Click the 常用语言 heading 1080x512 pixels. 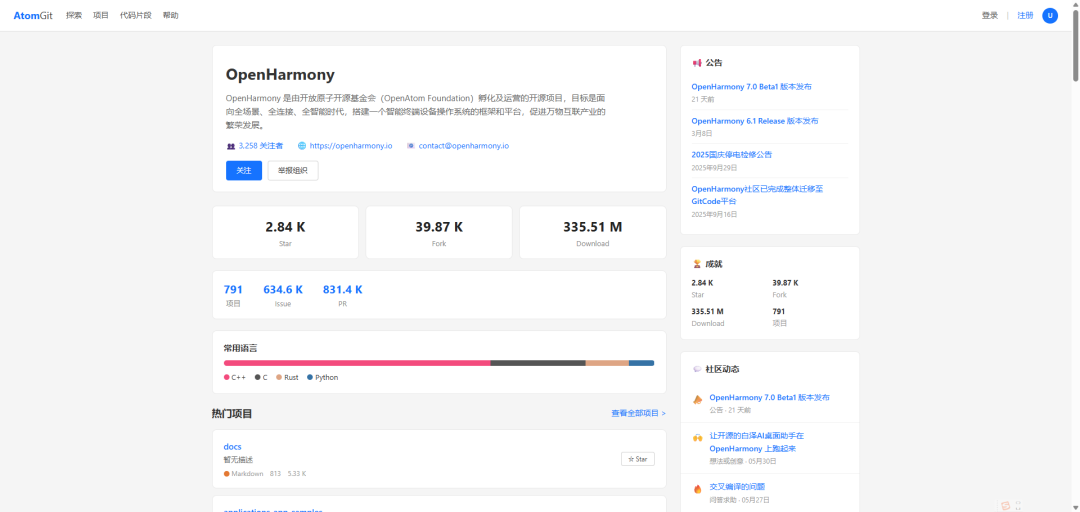tap(240, 348)
